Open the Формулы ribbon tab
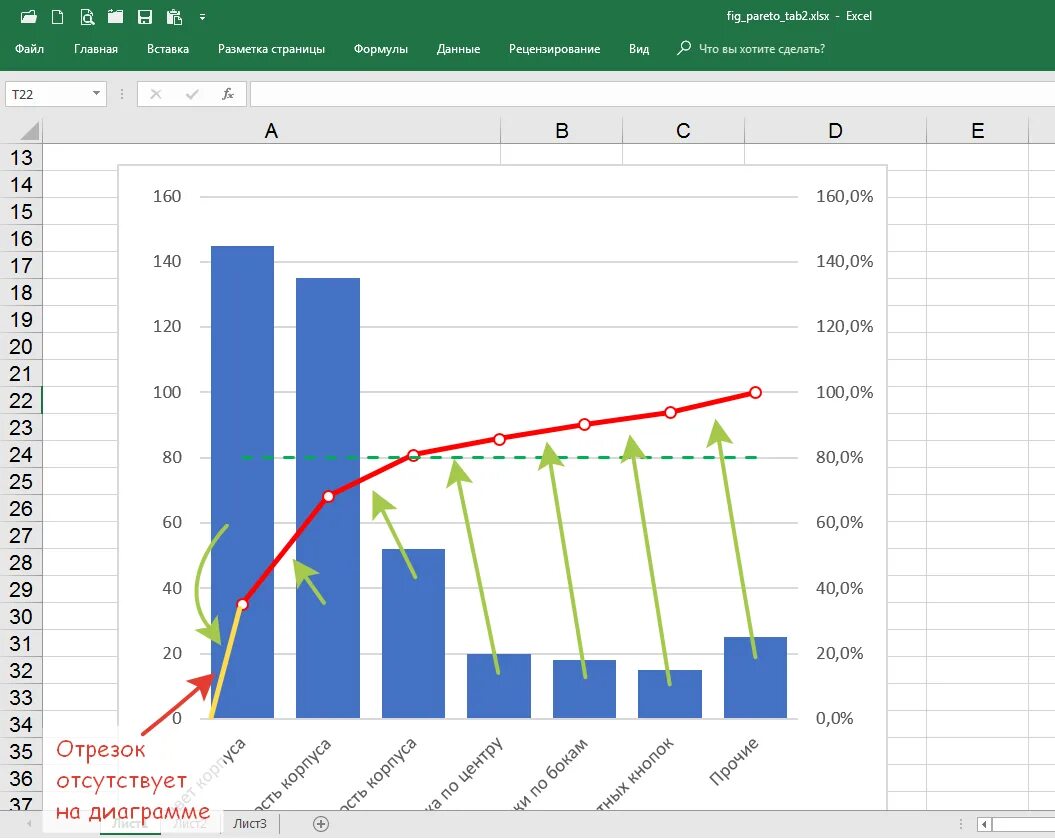The image size is (1055, 839). [x=381, y=49]
